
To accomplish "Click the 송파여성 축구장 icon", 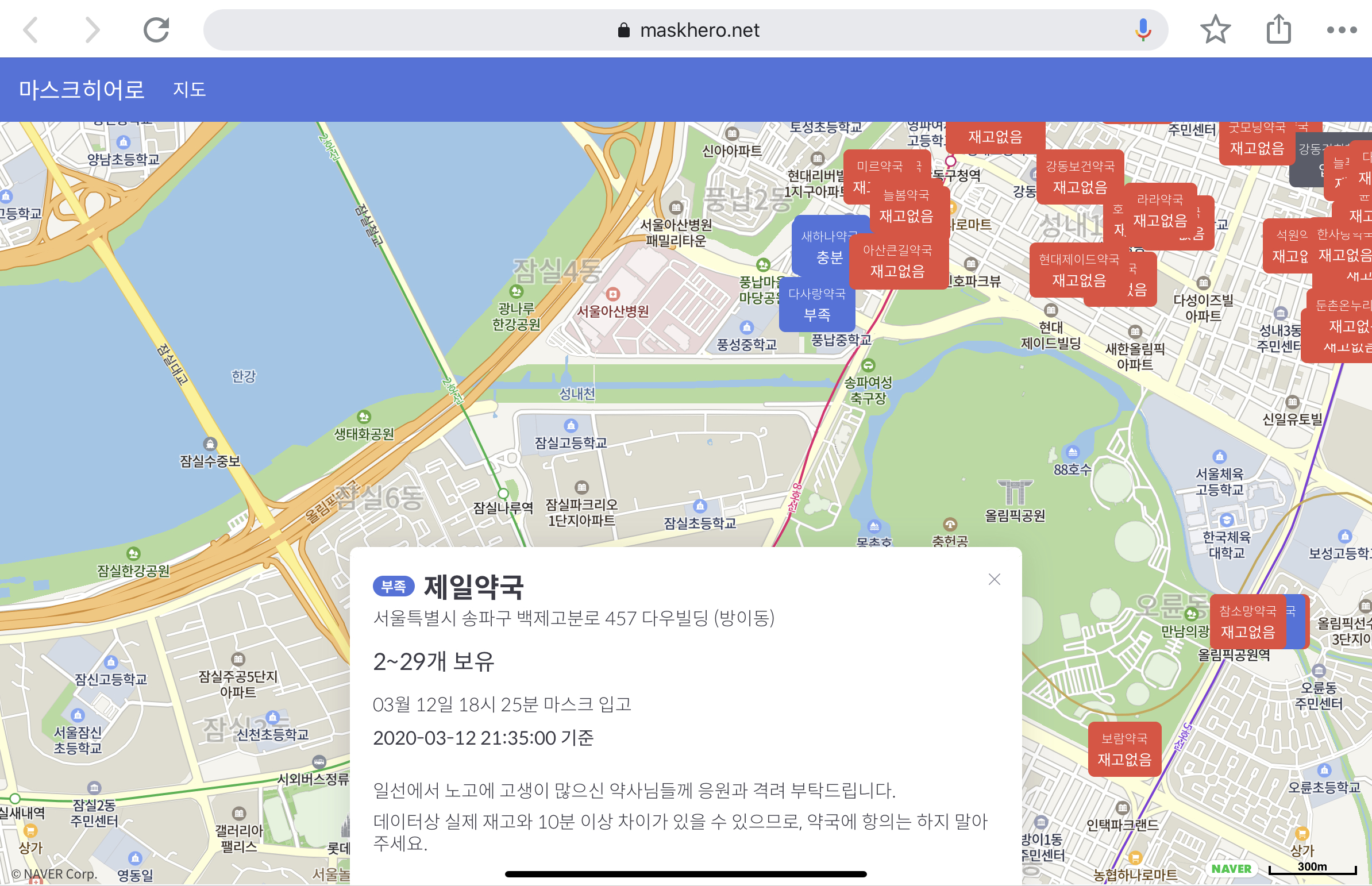I will coord(868,365).
